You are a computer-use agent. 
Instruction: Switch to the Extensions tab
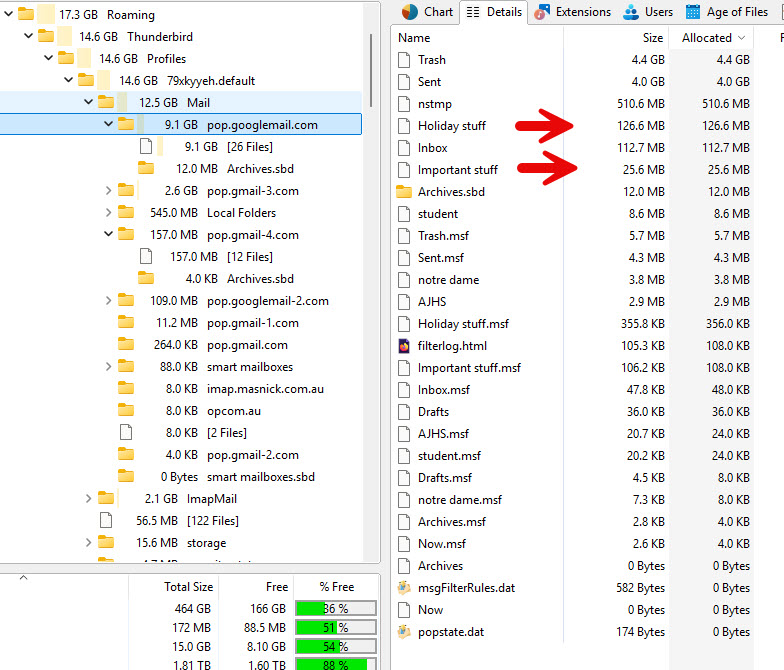click(x=572, y=12)
